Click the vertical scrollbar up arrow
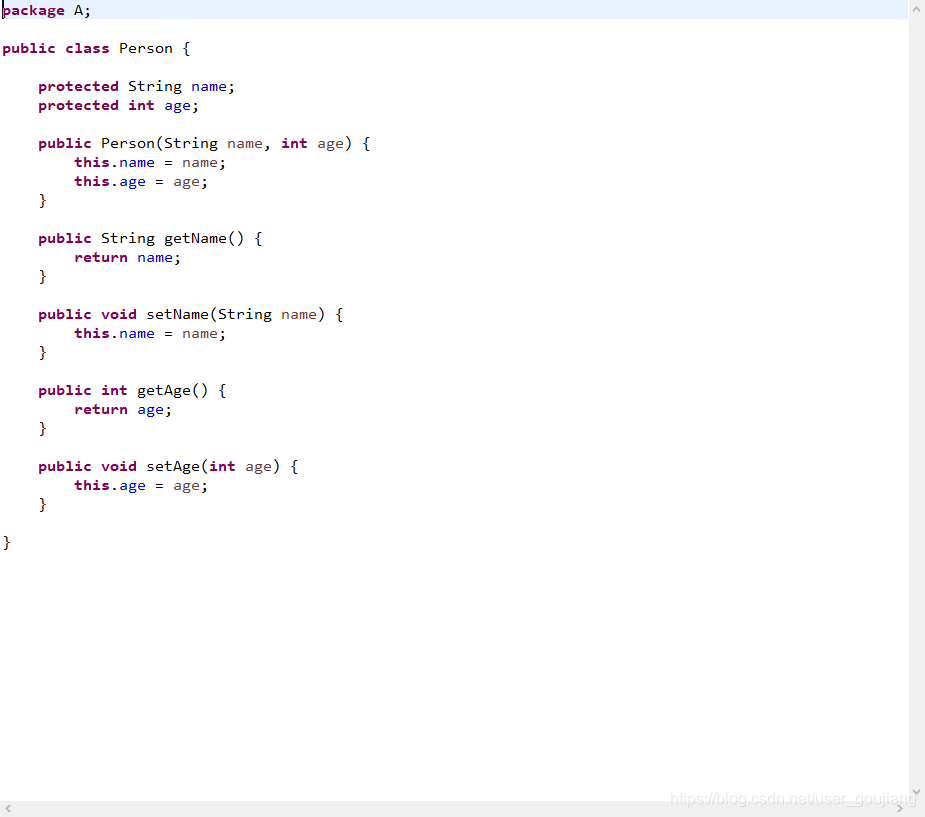 pyautogui.click(x=916, y=9)
